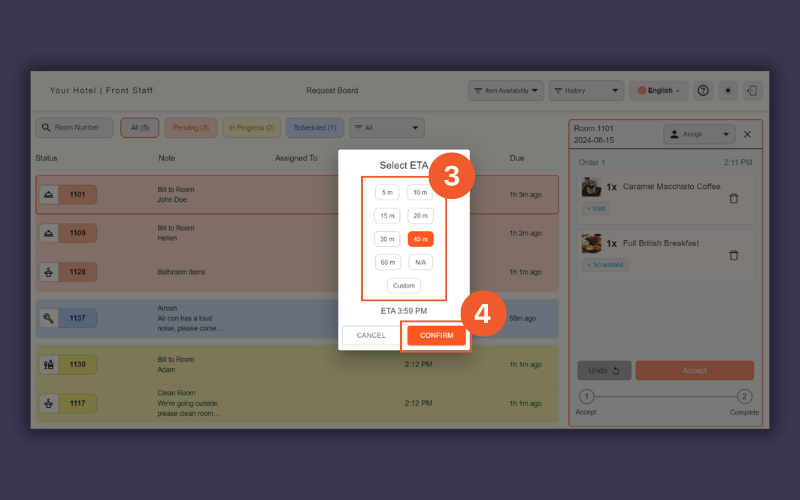This screenshot has height=500, width=800.
Task: Toggle the light/dark theme sun icon
Action: (729, 90)
